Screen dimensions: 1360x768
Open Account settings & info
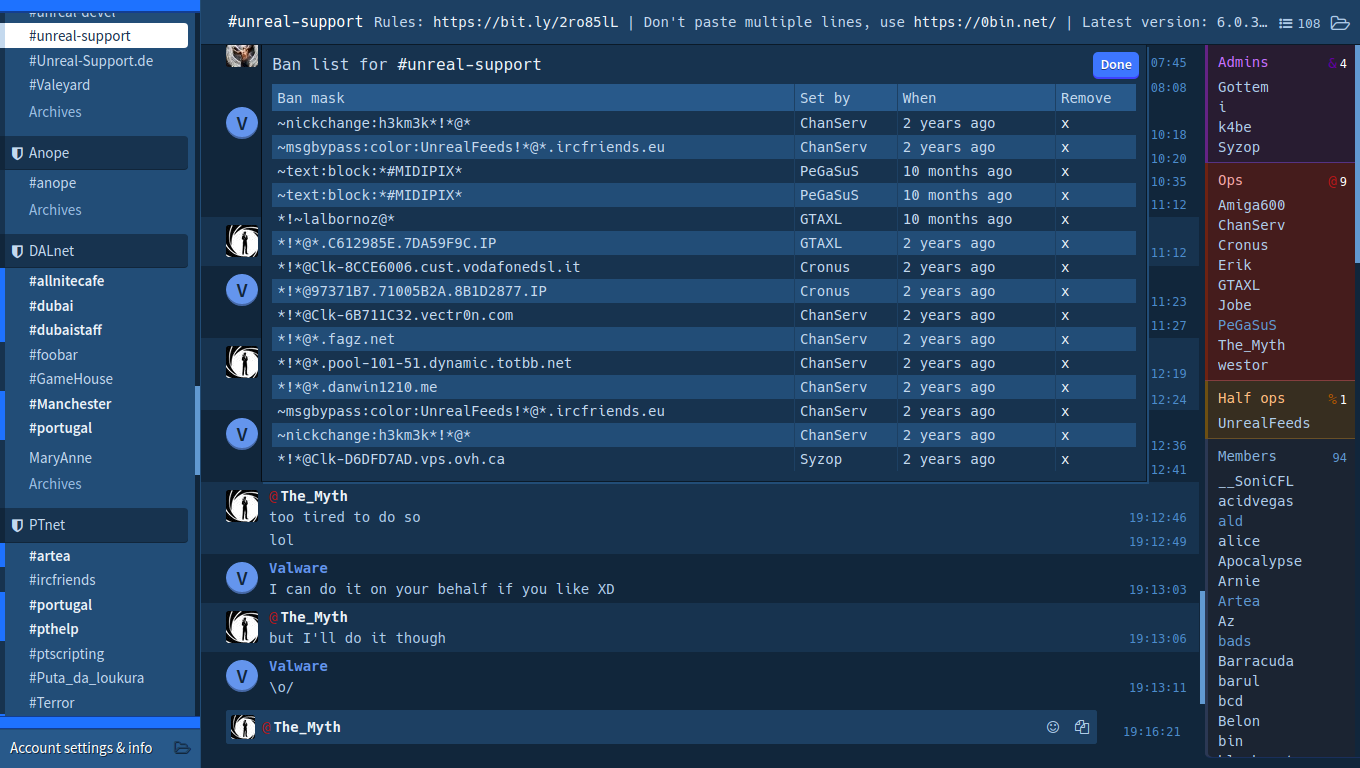coord(81,748)
